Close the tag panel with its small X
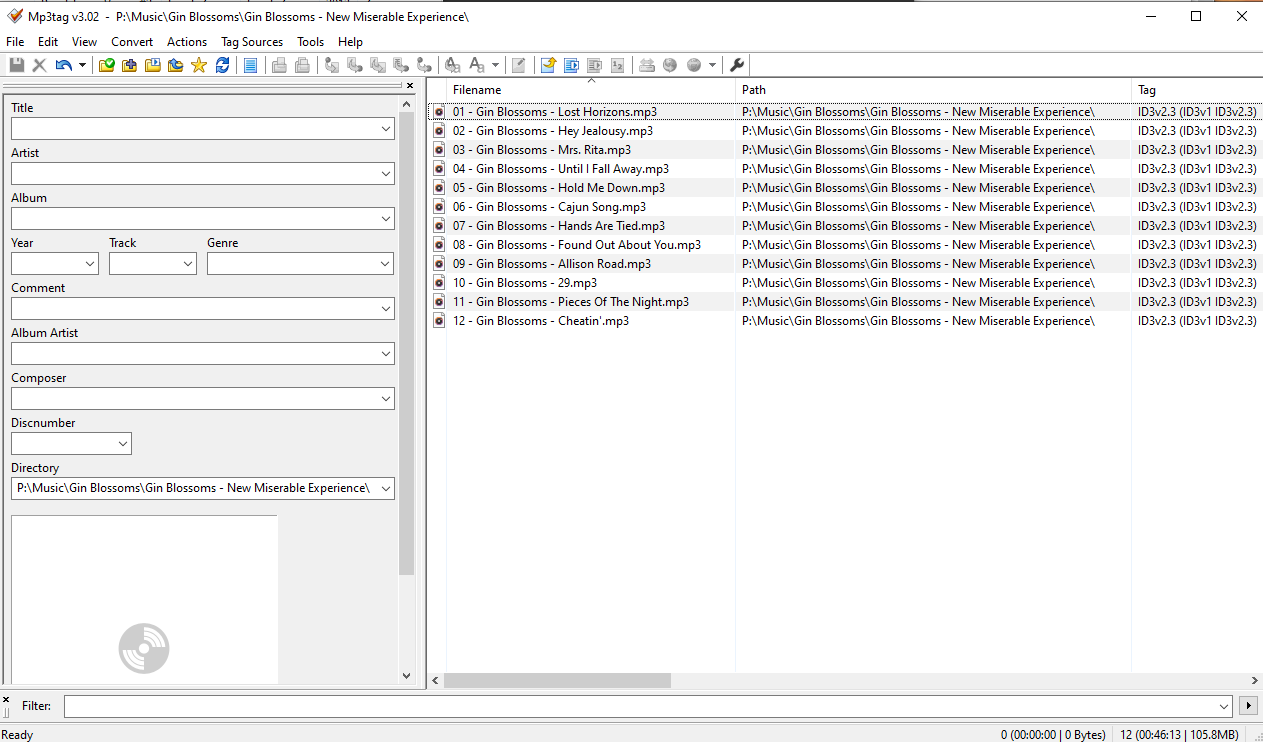This screenshot has height=742, width=1263. pyautogui.click(x=408, y=86)
